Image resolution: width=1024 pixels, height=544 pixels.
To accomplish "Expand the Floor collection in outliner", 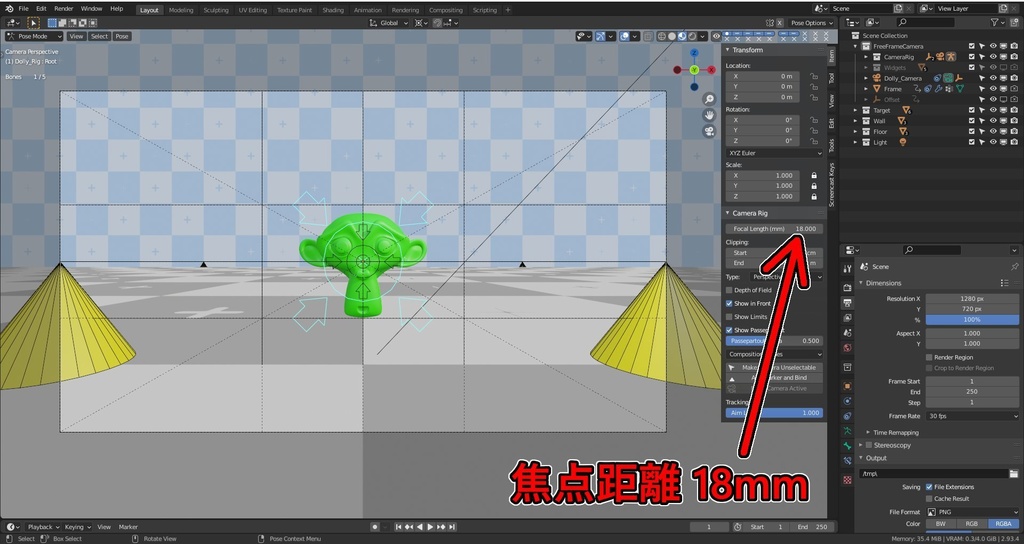I will tap(856, 131).
